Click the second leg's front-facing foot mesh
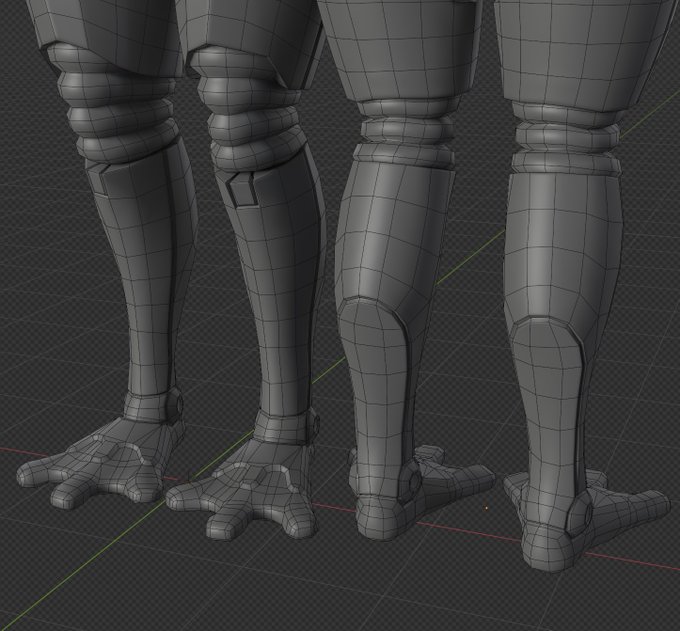 [x=244, y=490]
